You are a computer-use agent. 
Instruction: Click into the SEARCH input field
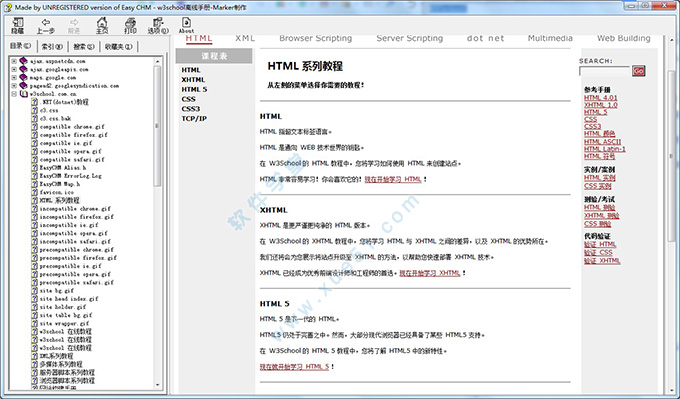(605, 71)
